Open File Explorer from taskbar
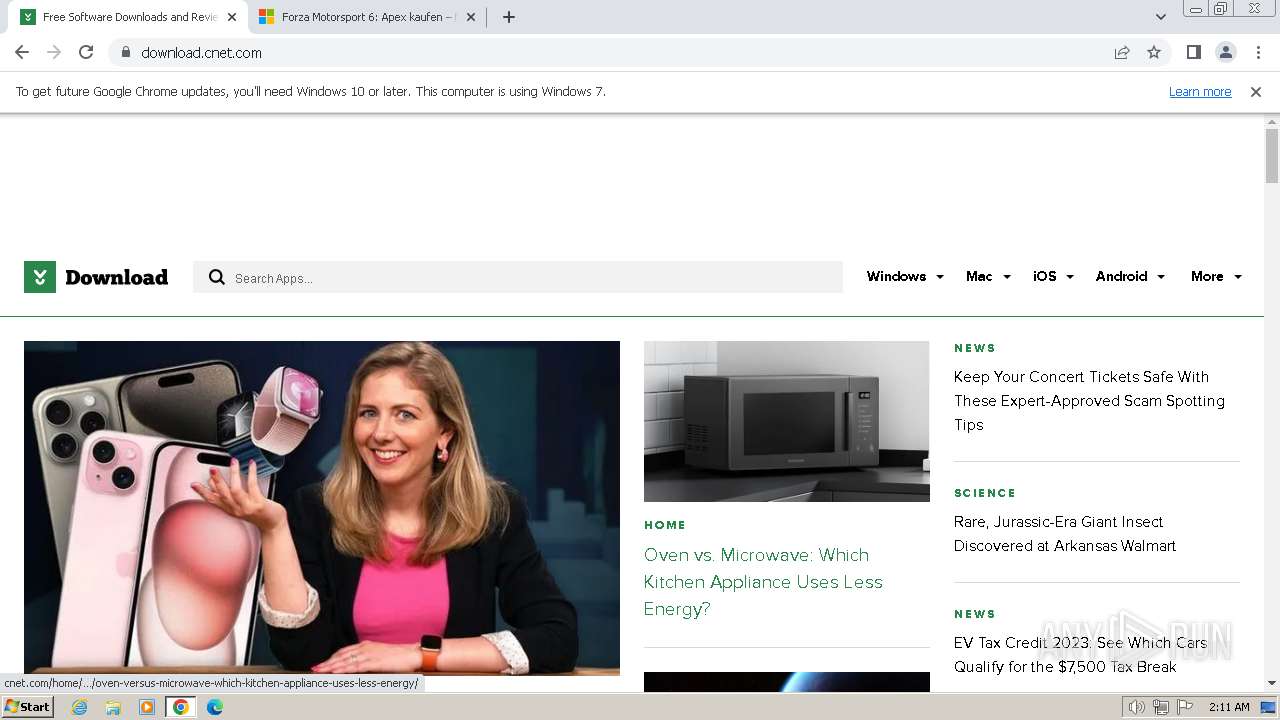 113,707
